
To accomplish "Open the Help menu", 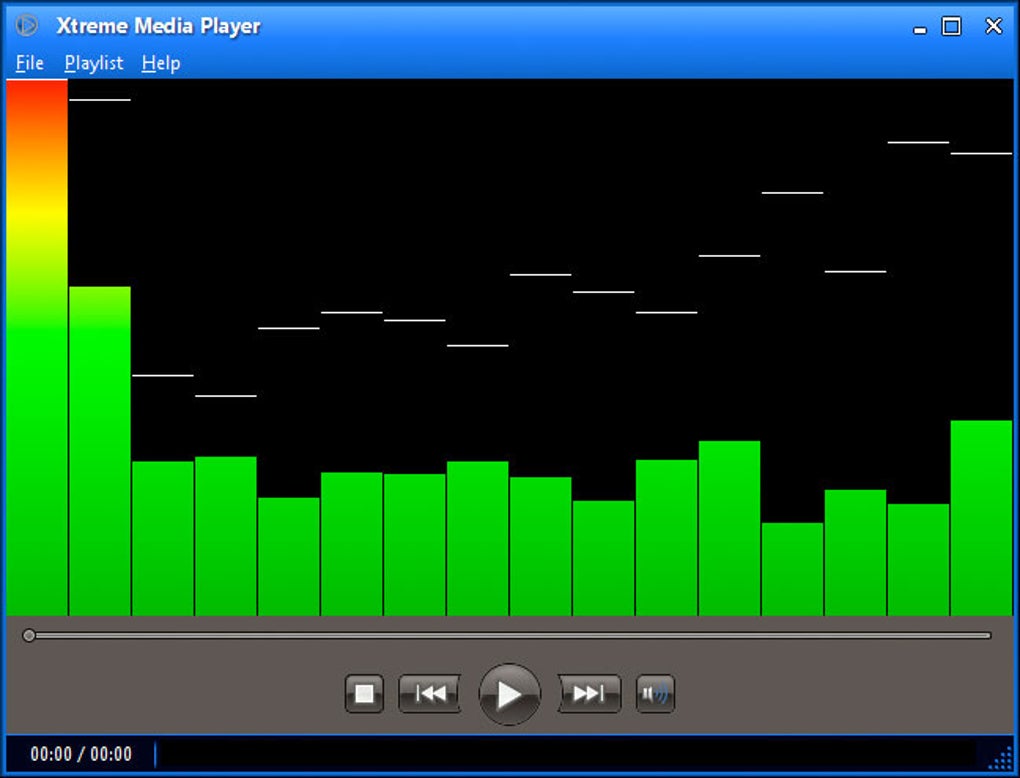I will [x=161, y=63].
